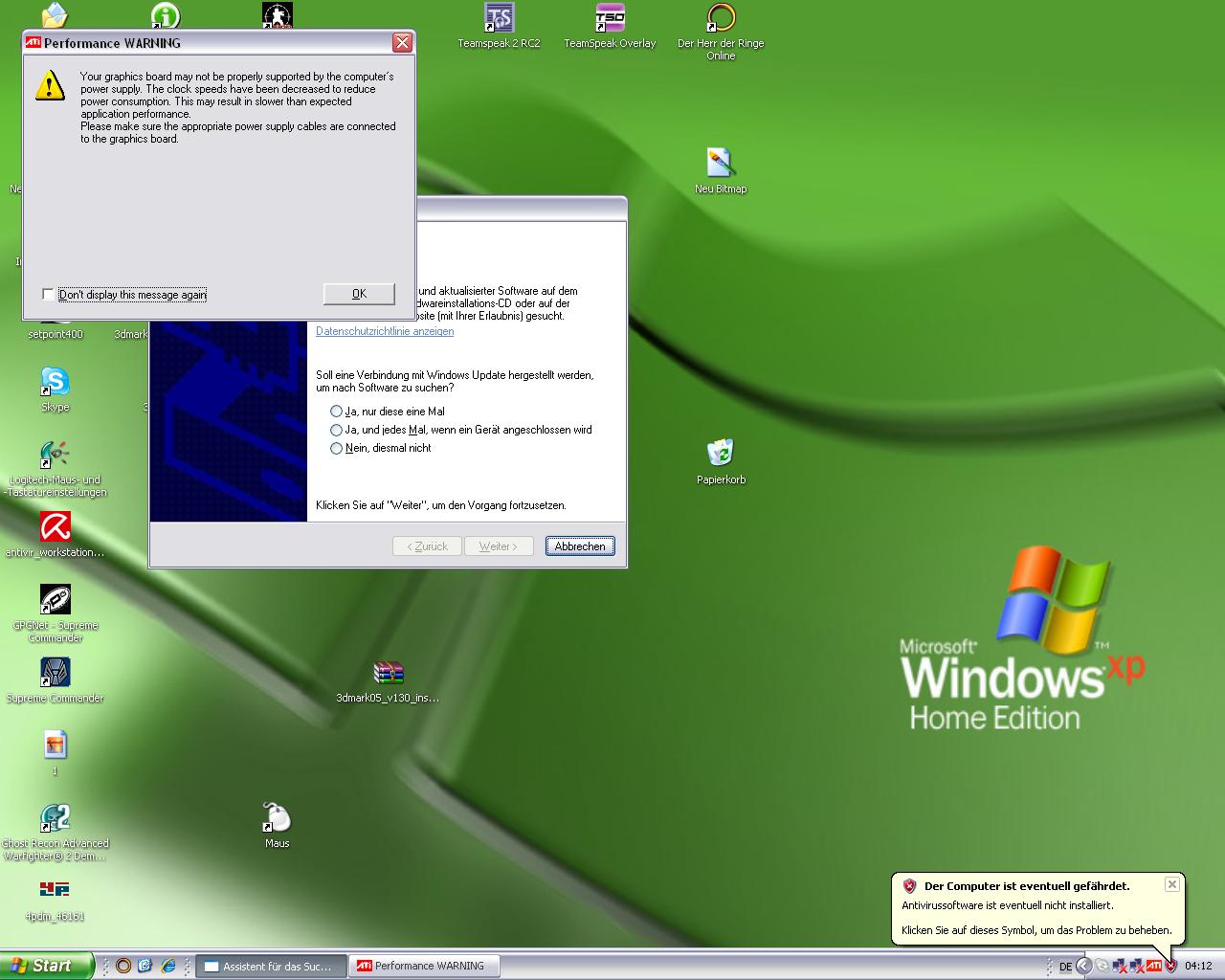The height and width of the screenshot is (980, 1225).
Task: Expand hidden tray icons with the arrow button
Action: (1083, 967)
